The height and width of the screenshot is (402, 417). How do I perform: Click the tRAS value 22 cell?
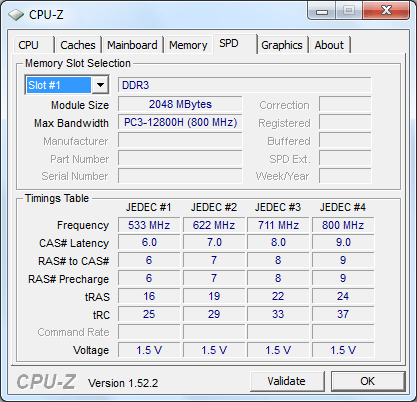(x=278, y=296)
